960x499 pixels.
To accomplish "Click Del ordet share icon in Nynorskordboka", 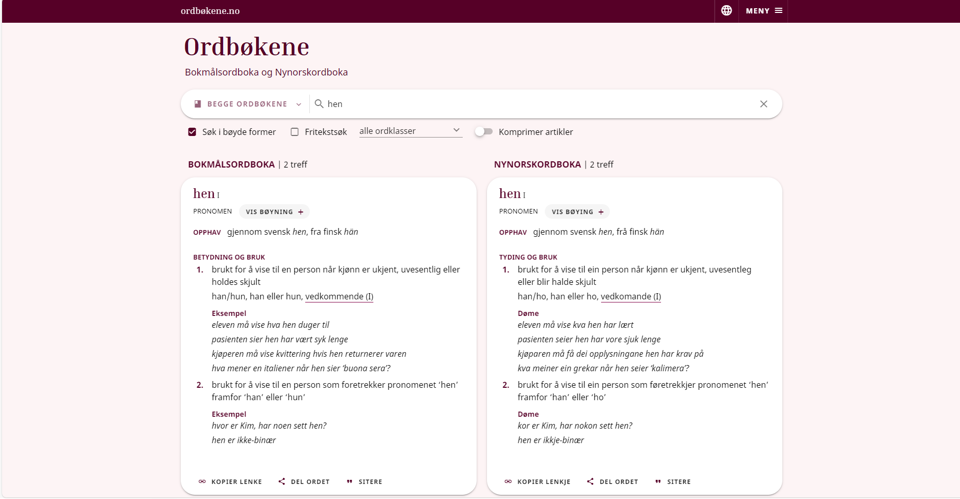I will click(x=590, y=482).
